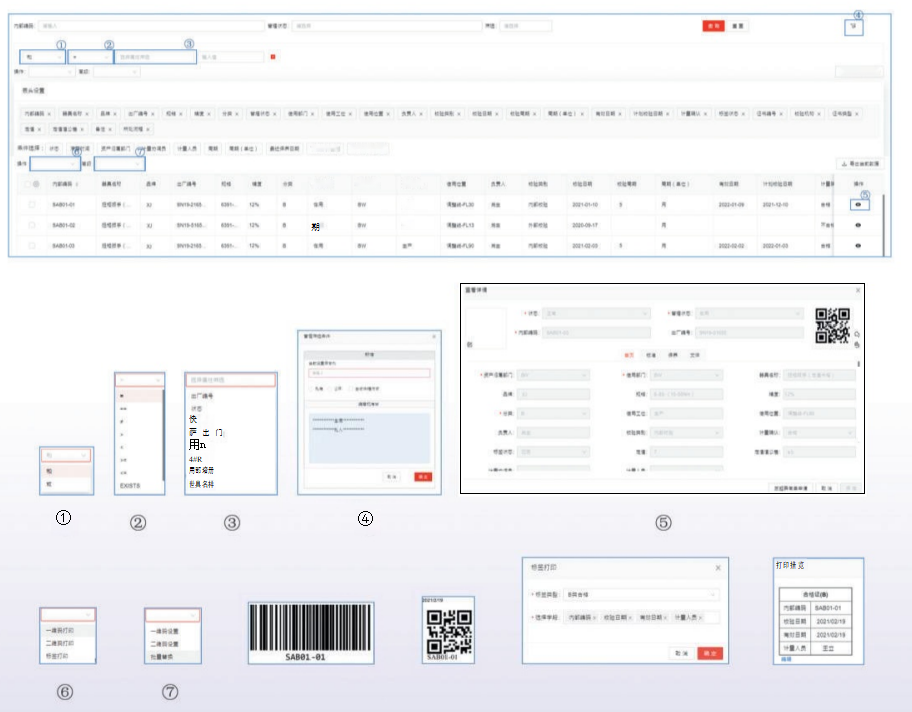Image resolution: width=912 pixels, height=712 pixels.
Task: Click the sort icon beside 内部编码 column header
Action: tap(77, 184)
